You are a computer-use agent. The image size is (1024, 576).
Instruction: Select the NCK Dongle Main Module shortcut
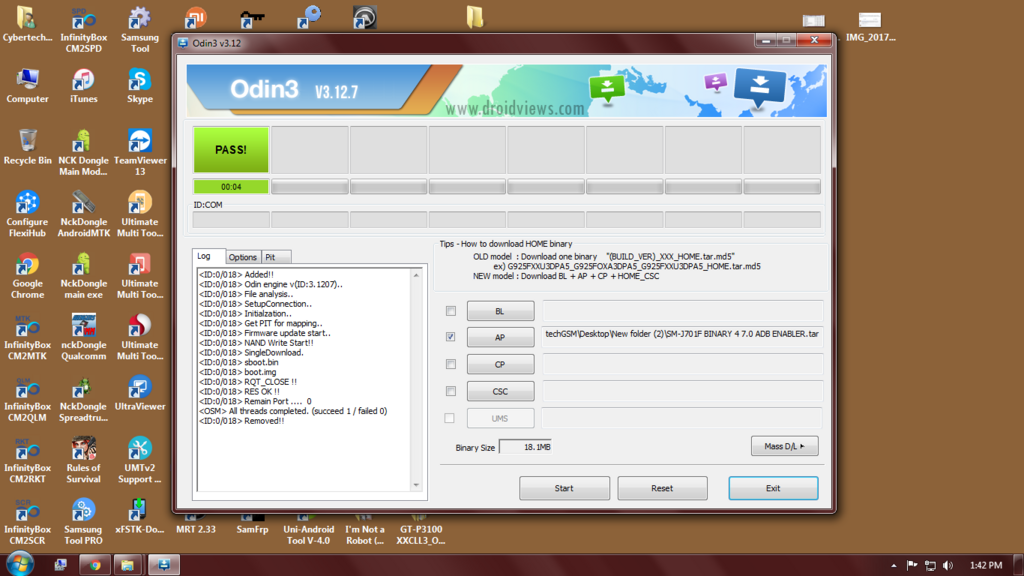point(84,153)
